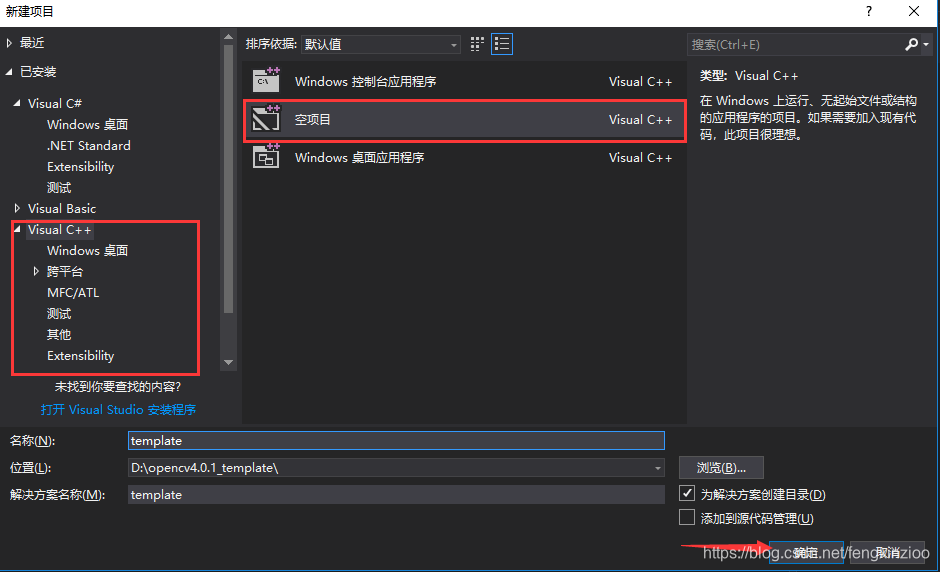Select the Visual C++ category label
Viewport: 940px width, 572px height.
59,230
